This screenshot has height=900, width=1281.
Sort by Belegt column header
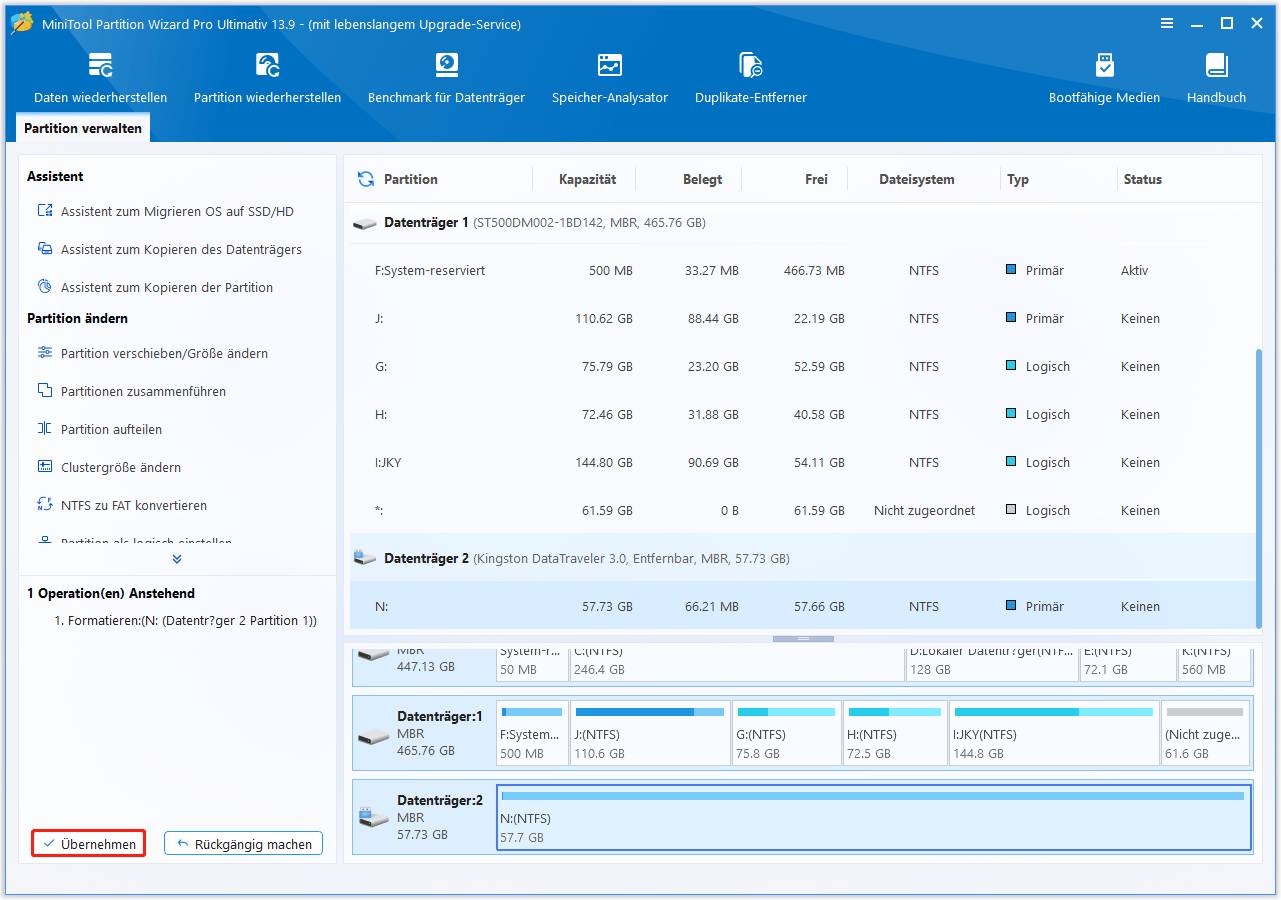(x=703, y=180)
